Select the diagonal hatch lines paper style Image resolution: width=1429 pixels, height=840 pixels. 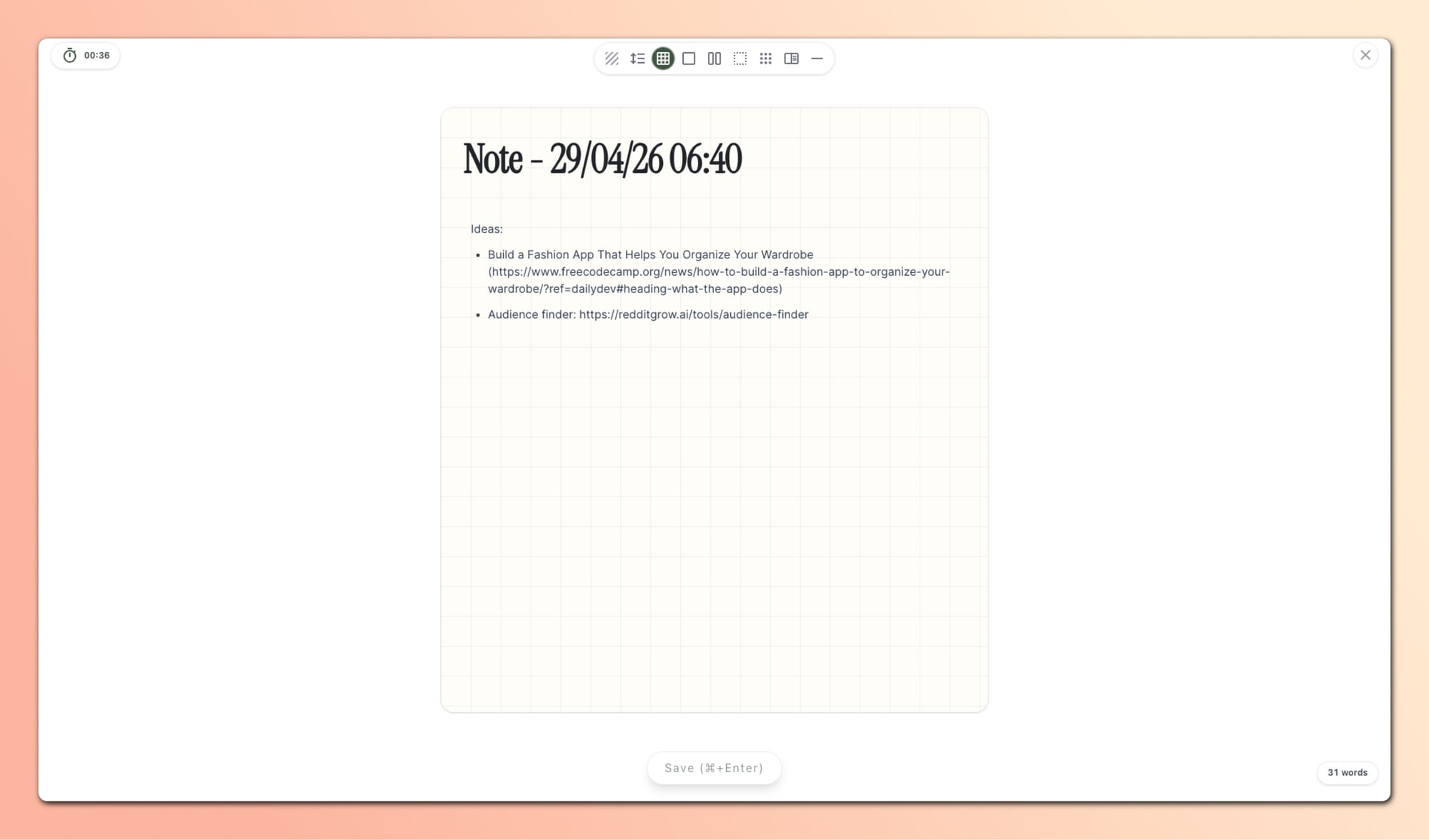(612, 59)
